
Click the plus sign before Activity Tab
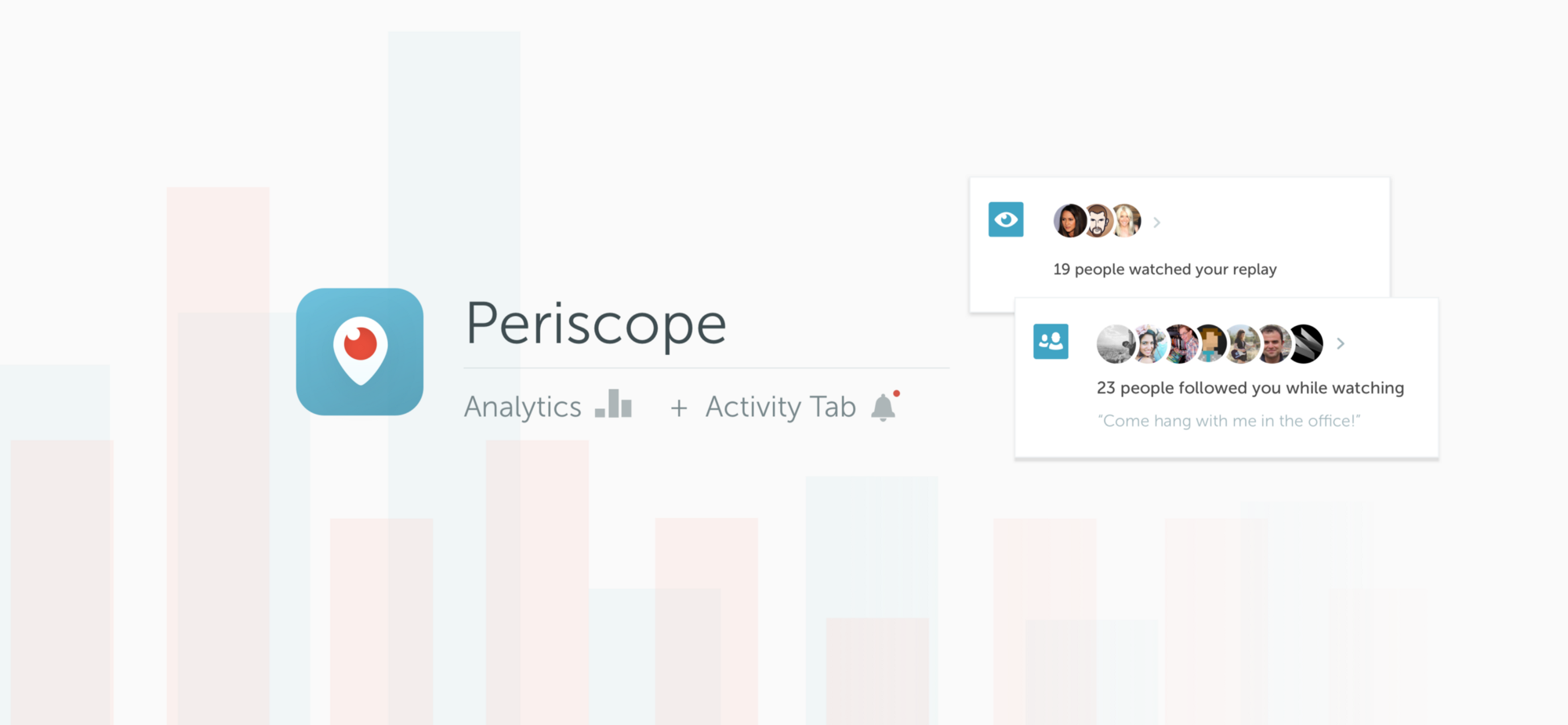[x=679, y=408]
